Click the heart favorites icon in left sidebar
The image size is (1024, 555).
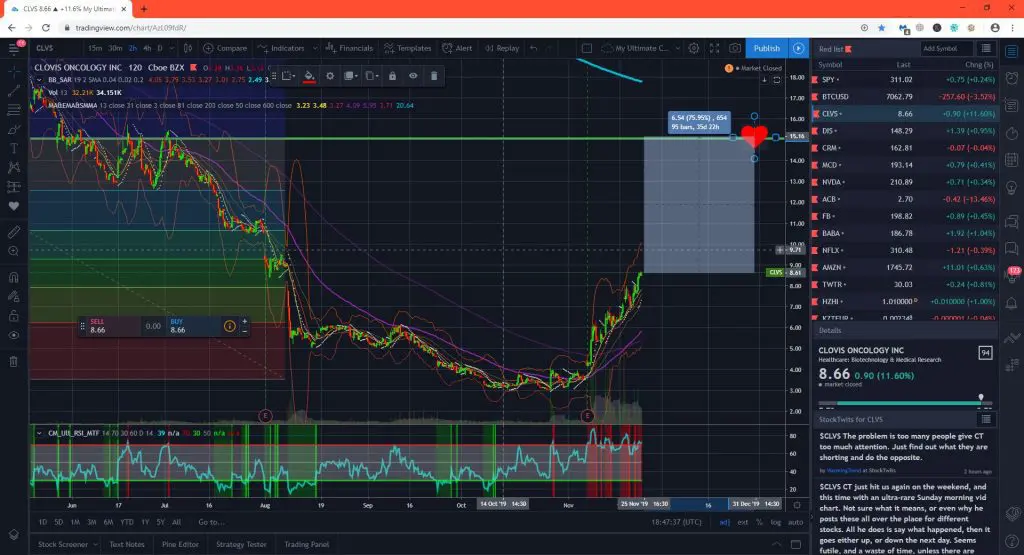pyautogui.click(x=14, y=206)
